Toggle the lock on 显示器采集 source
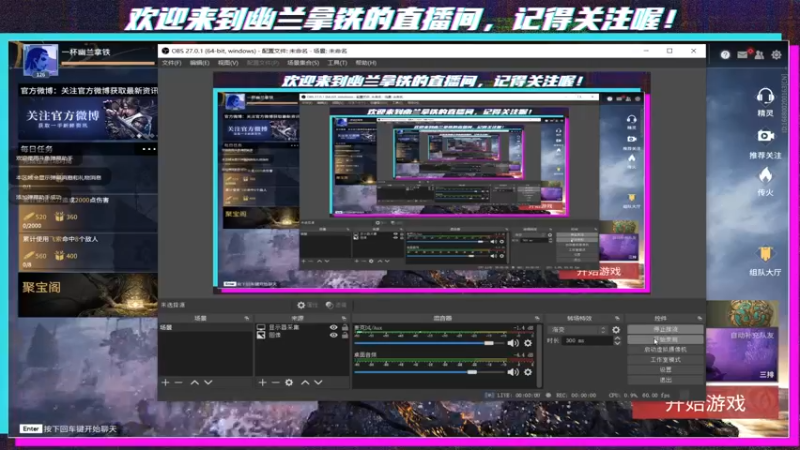Image resolution: width=800 pixels, height=450 pixels. click(345, 328)
